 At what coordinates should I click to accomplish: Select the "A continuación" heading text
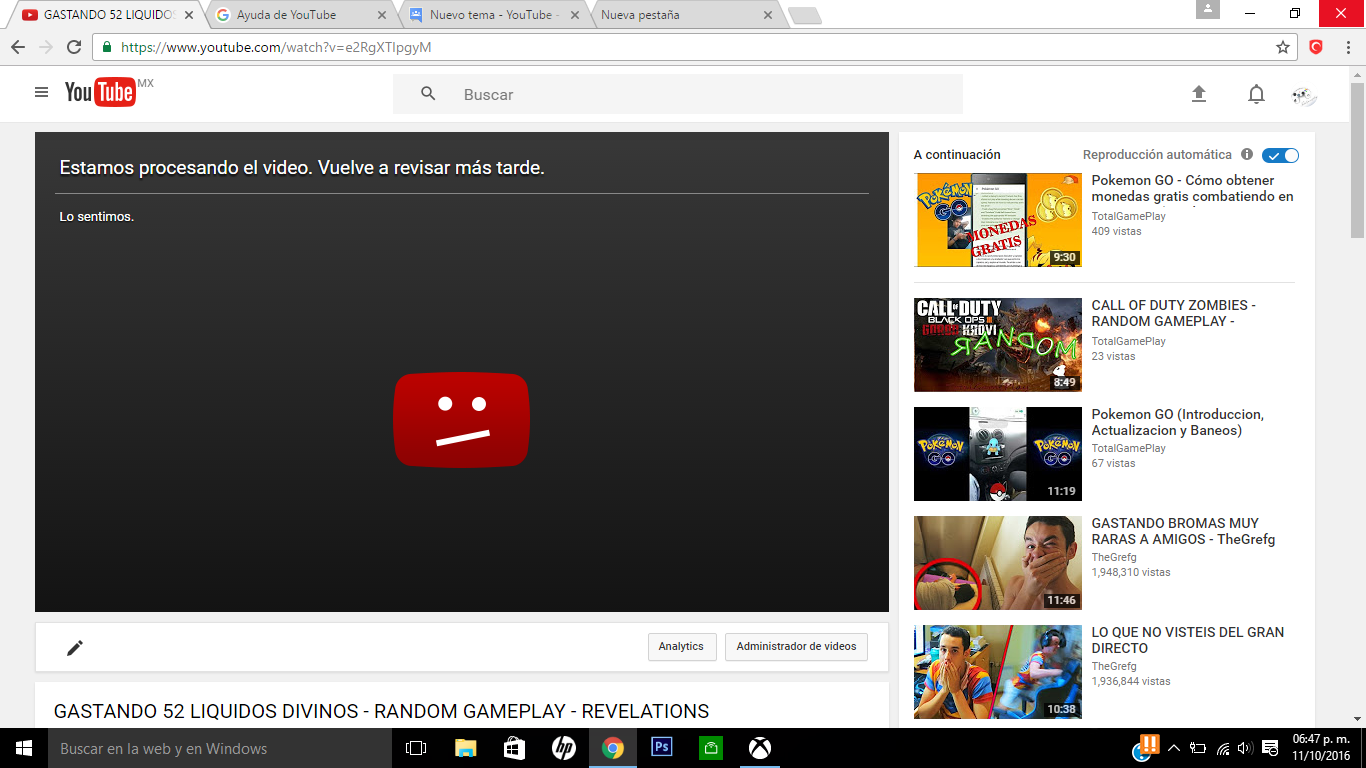(x=957, y=155)
